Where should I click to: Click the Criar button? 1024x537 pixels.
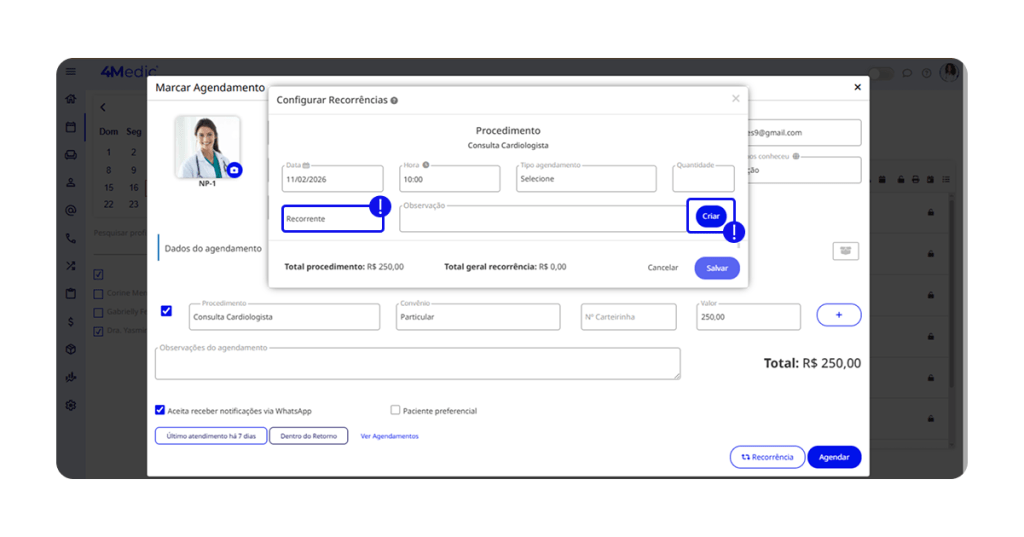pyautogui.click(x=710, y=216)
